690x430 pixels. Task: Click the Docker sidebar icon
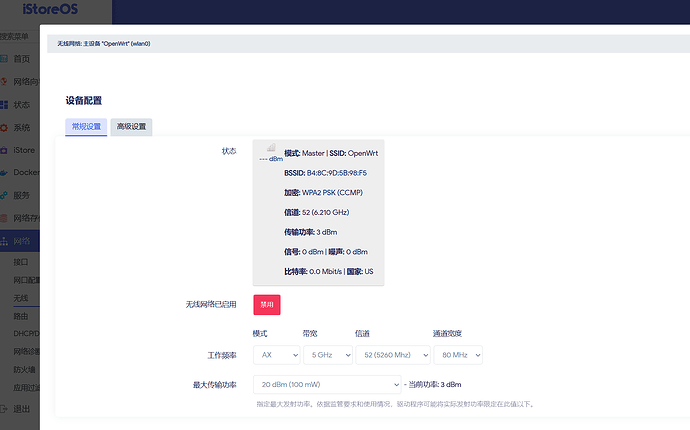click(6, 172)
